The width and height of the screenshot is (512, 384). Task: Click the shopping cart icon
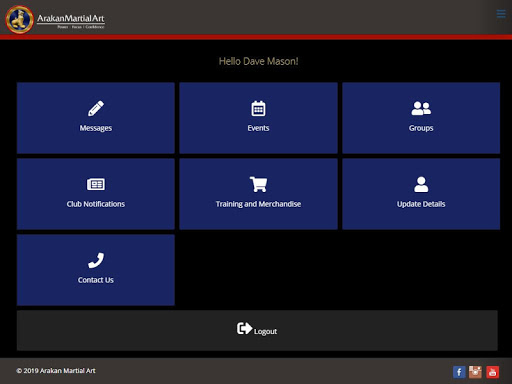(258, 184)
